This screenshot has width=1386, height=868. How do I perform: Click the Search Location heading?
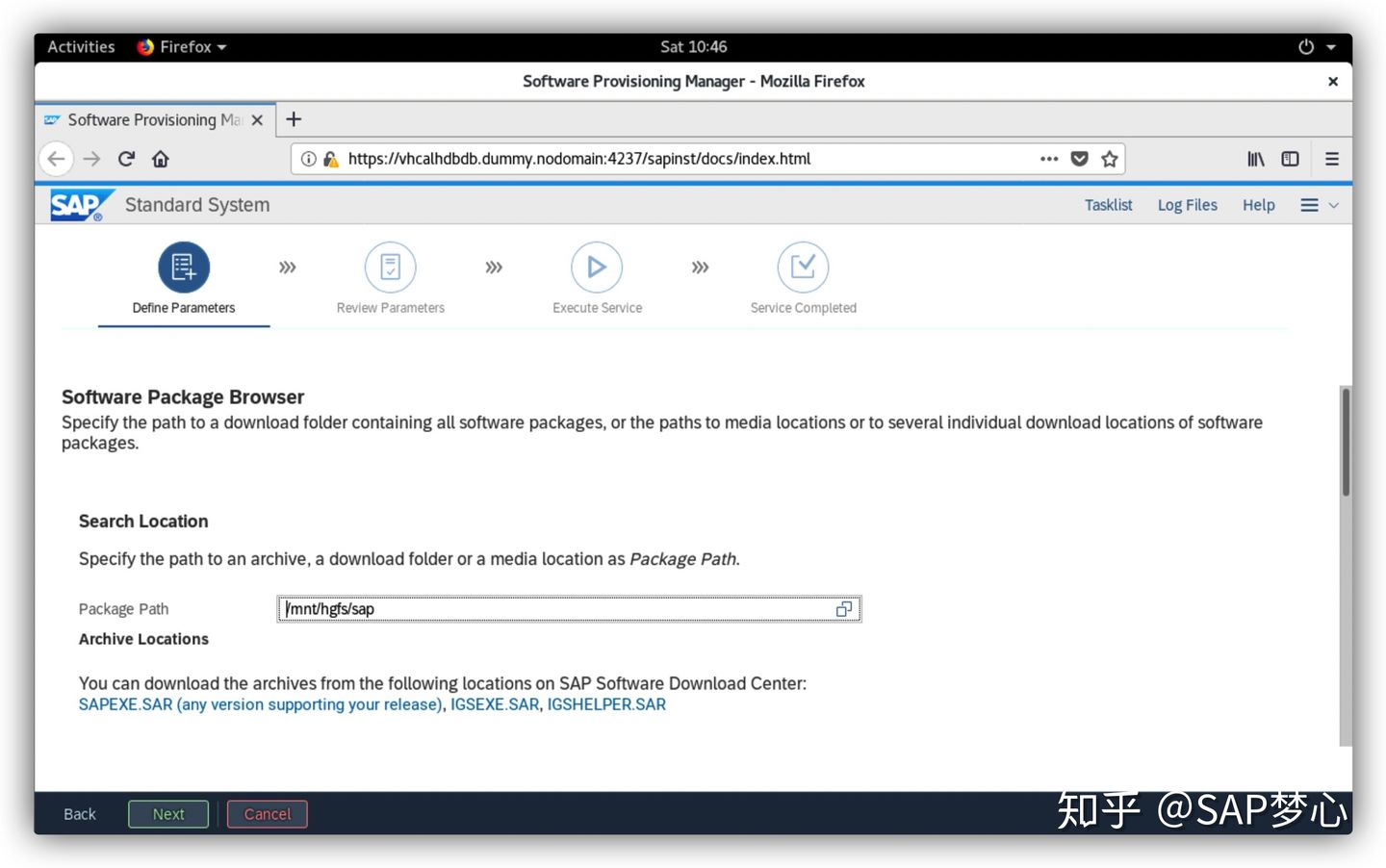(143, 522)
